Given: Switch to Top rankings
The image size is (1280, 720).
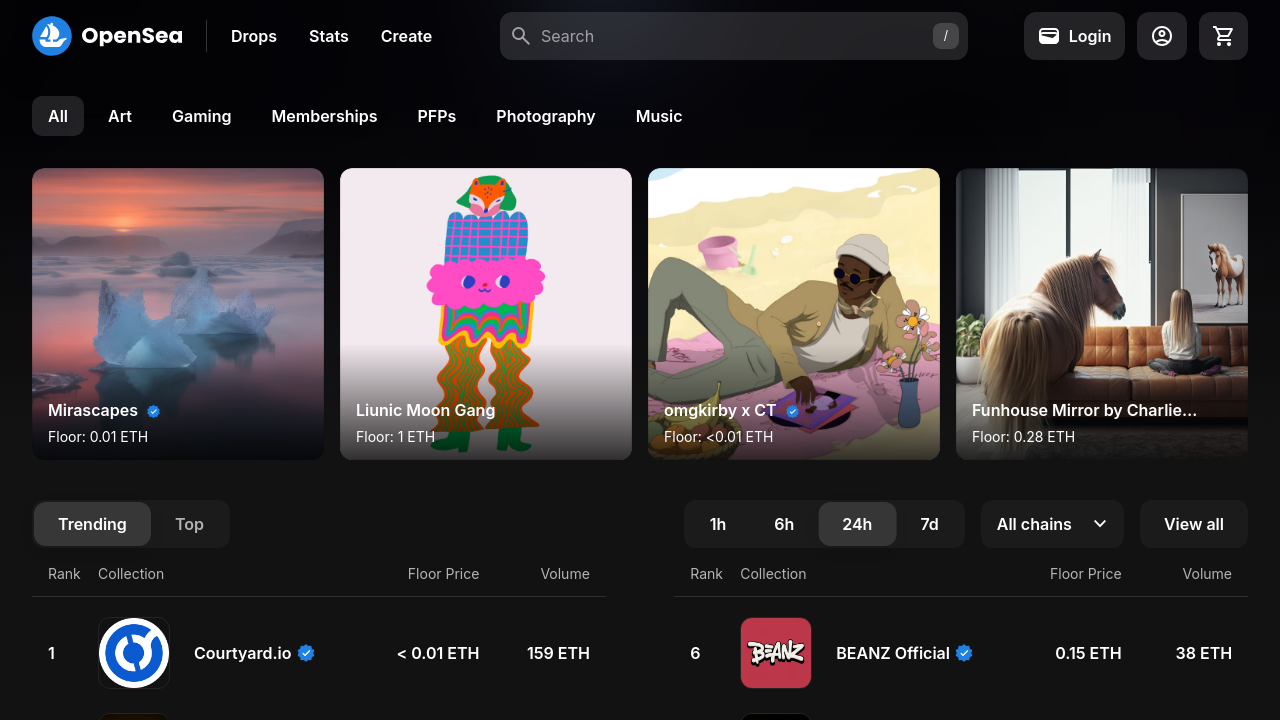Looking at the screenshot, I should point(189,524).
